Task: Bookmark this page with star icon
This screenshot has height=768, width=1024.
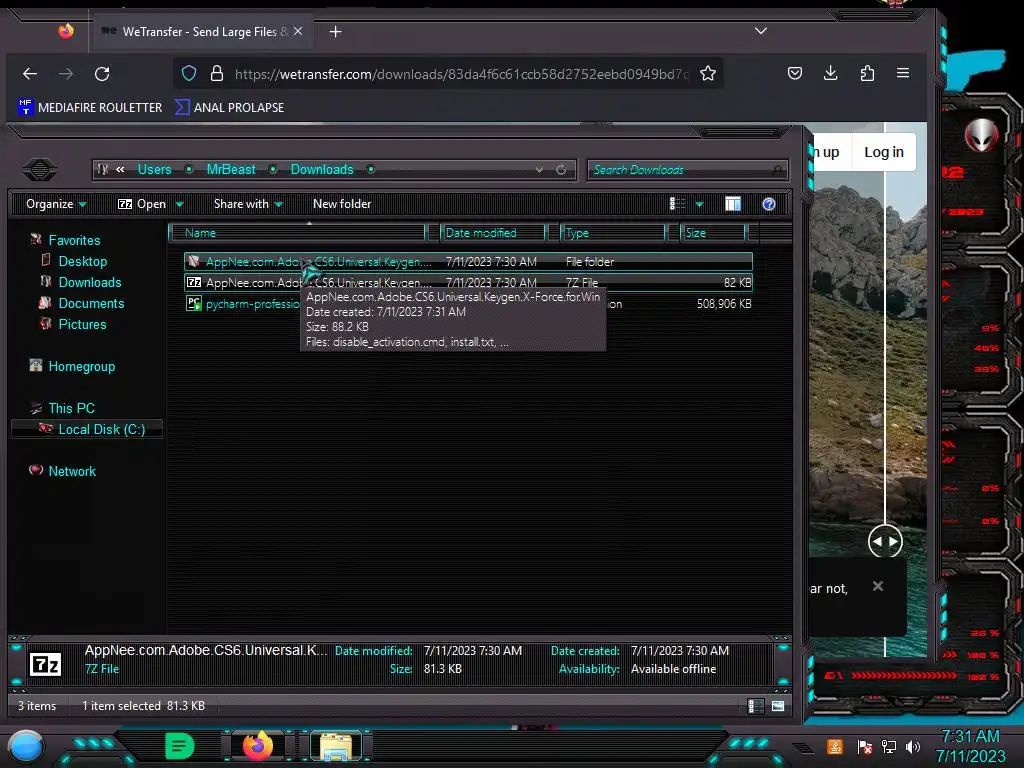Action: coord(708,73)
